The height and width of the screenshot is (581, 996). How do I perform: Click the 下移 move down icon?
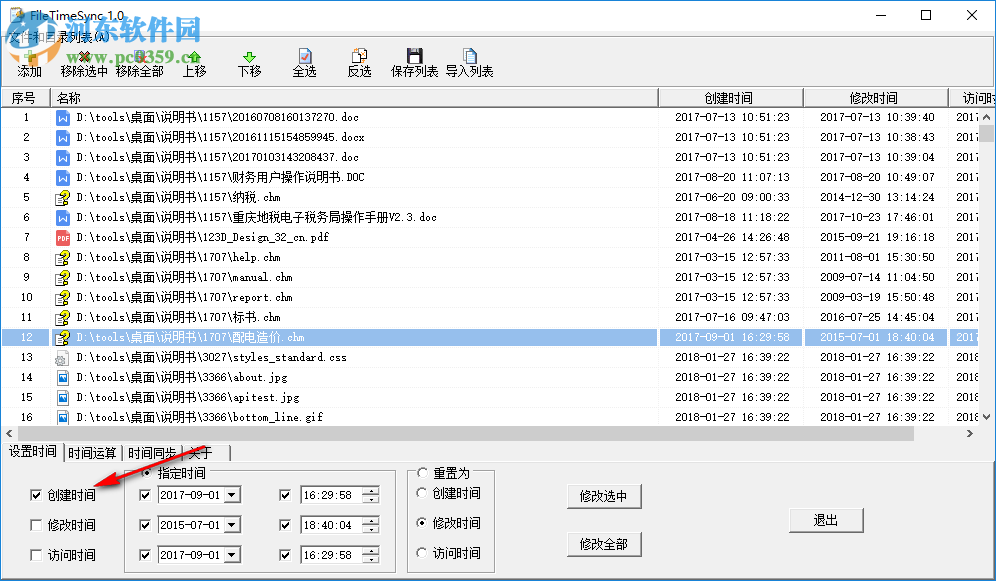pyautogui.click(x=249, y=60)
